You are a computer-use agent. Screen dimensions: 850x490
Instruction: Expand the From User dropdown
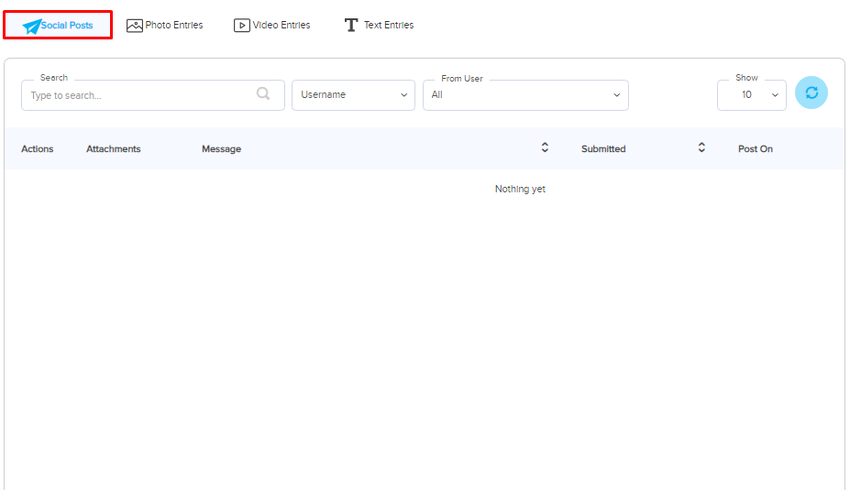(x=525, y=95)
